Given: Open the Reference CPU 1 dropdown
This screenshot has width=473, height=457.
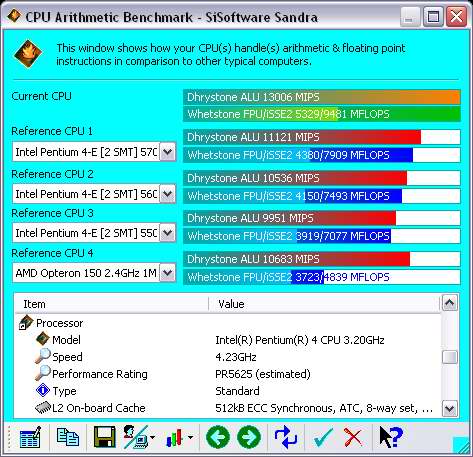Looking at the screenshot, I should [x=167, y=152].
